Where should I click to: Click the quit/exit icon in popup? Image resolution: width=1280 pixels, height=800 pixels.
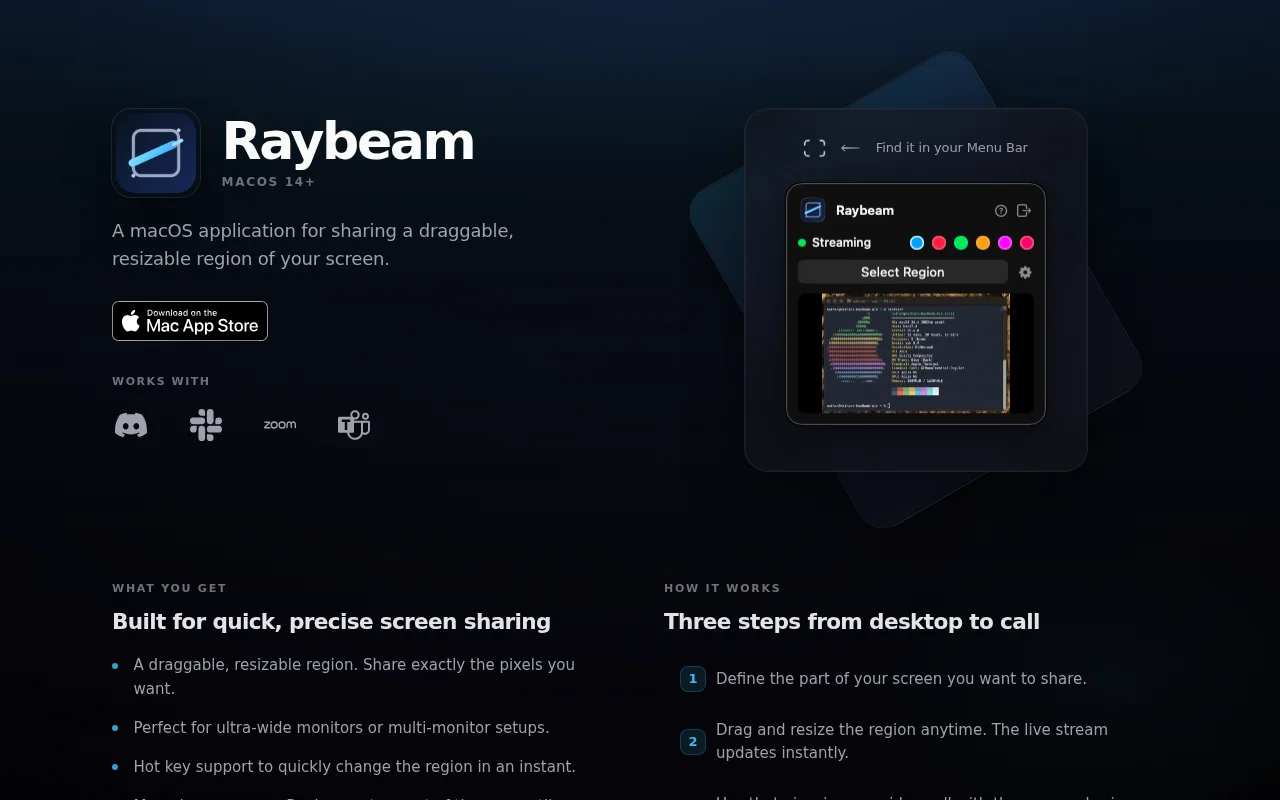(x=1024, y=211)
